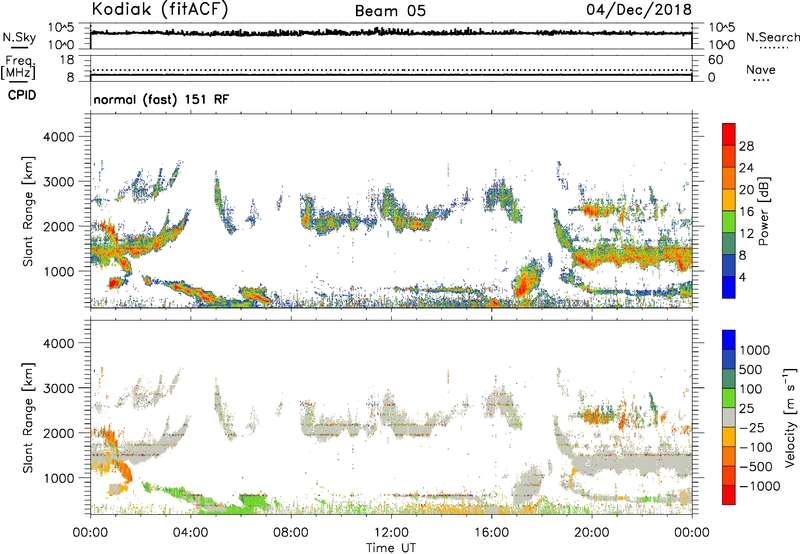
Task: Pick the red bottom segment of Velocity colorbar
Action: point(729,495)
